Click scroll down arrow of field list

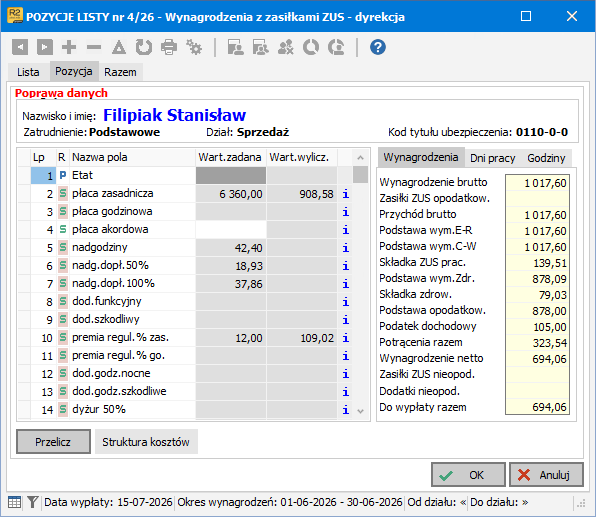[x=360, y=411]
